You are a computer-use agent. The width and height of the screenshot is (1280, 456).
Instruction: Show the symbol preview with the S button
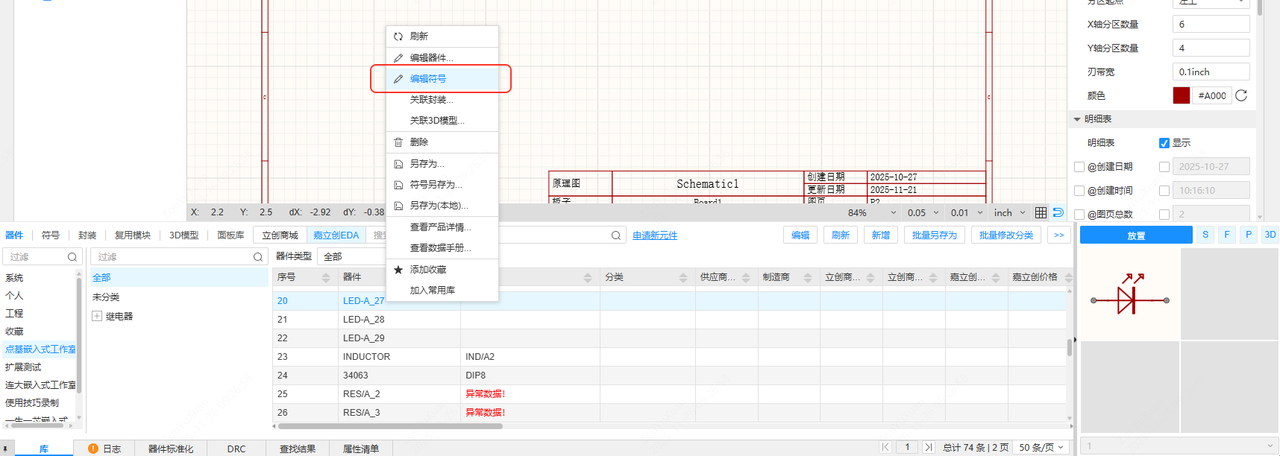(x=1206, y=235)
